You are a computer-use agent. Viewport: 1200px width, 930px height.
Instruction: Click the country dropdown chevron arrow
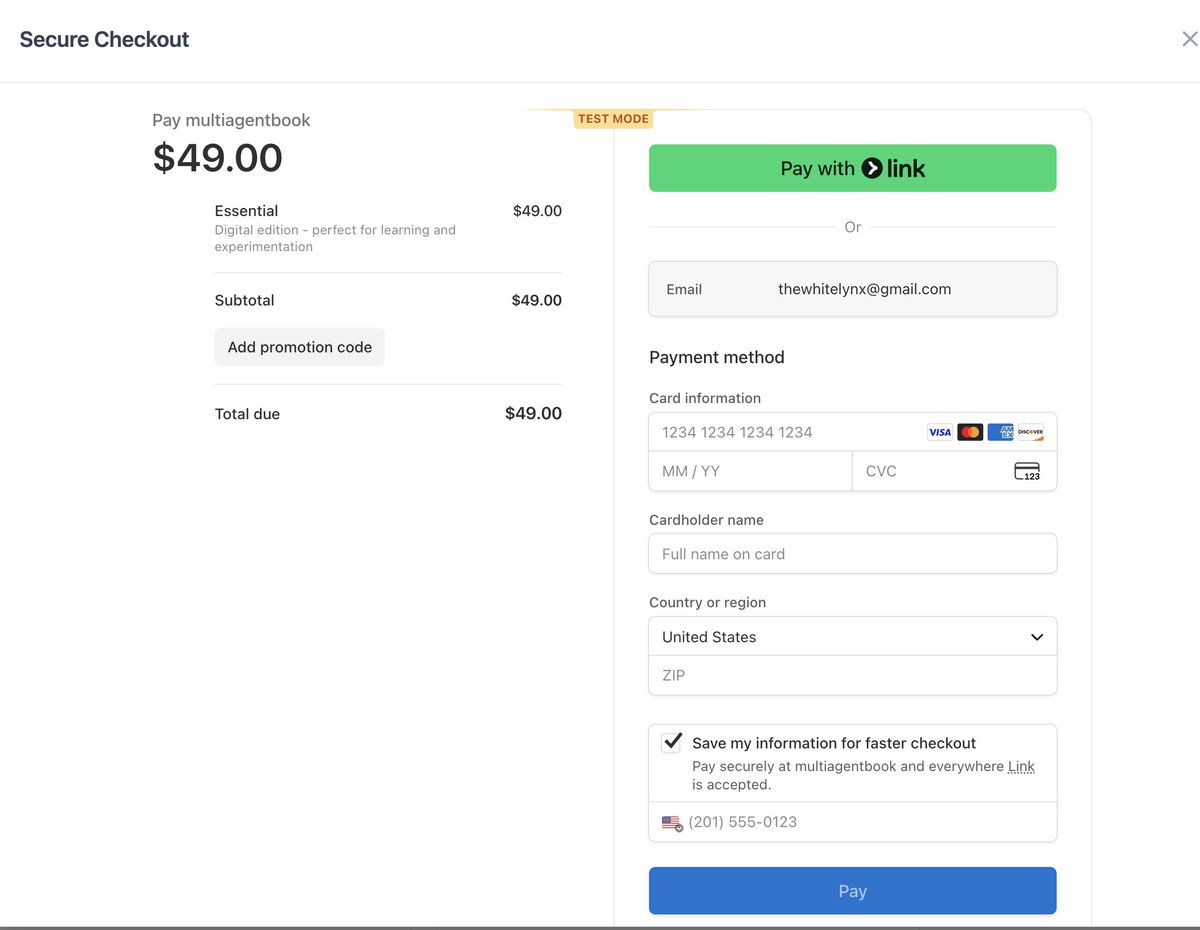click(1037, 637)
